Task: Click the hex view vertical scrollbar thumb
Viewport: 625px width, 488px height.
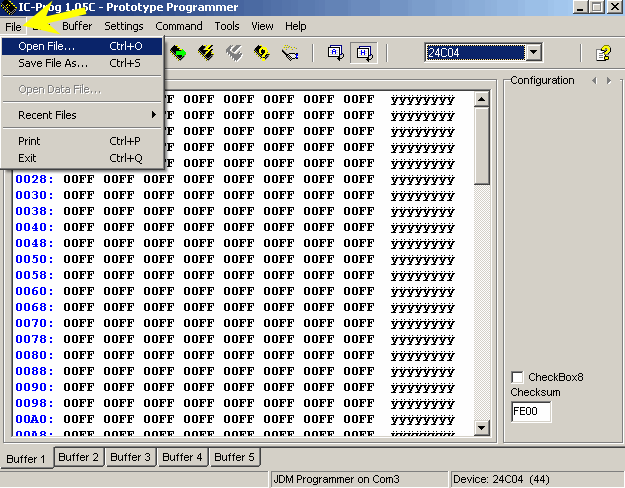Action: click(x=482, y=146)
